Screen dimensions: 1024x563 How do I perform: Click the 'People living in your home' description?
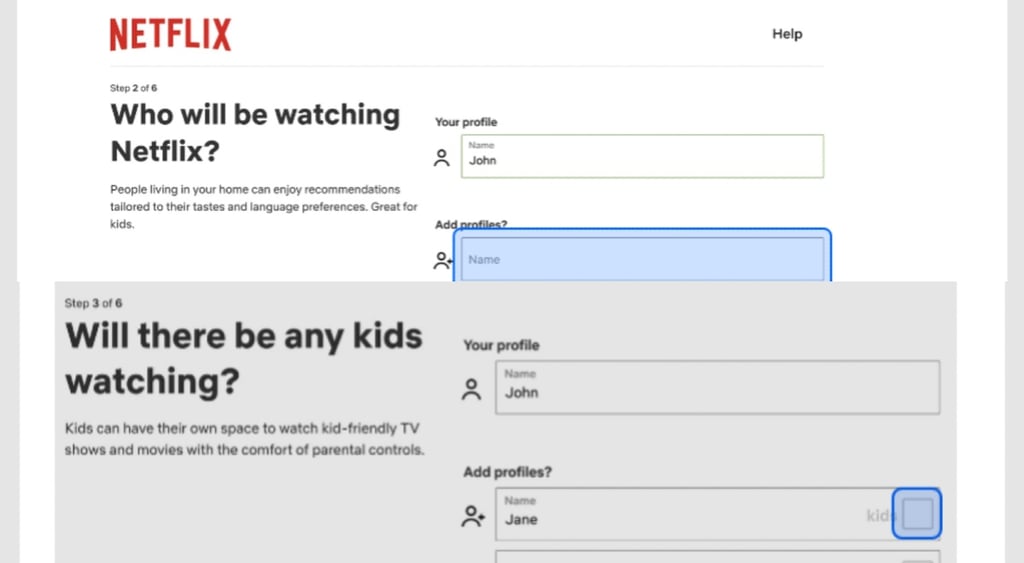263,206
